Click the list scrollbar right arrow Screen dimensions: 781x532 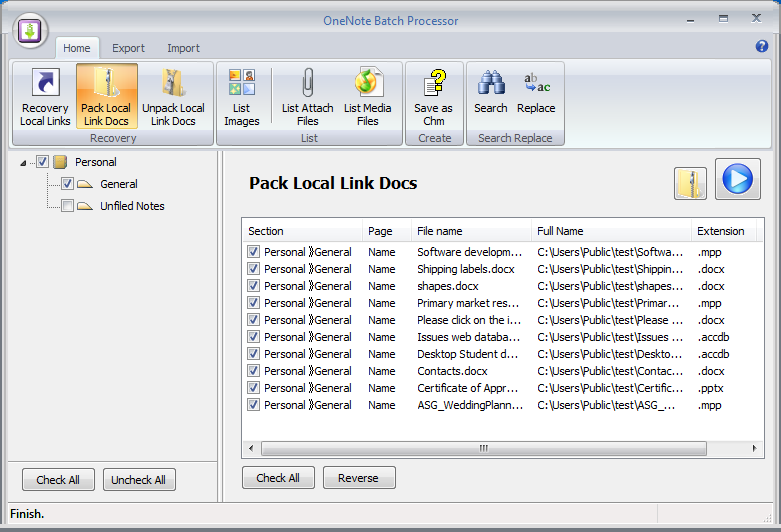click(x=755, y=448)
